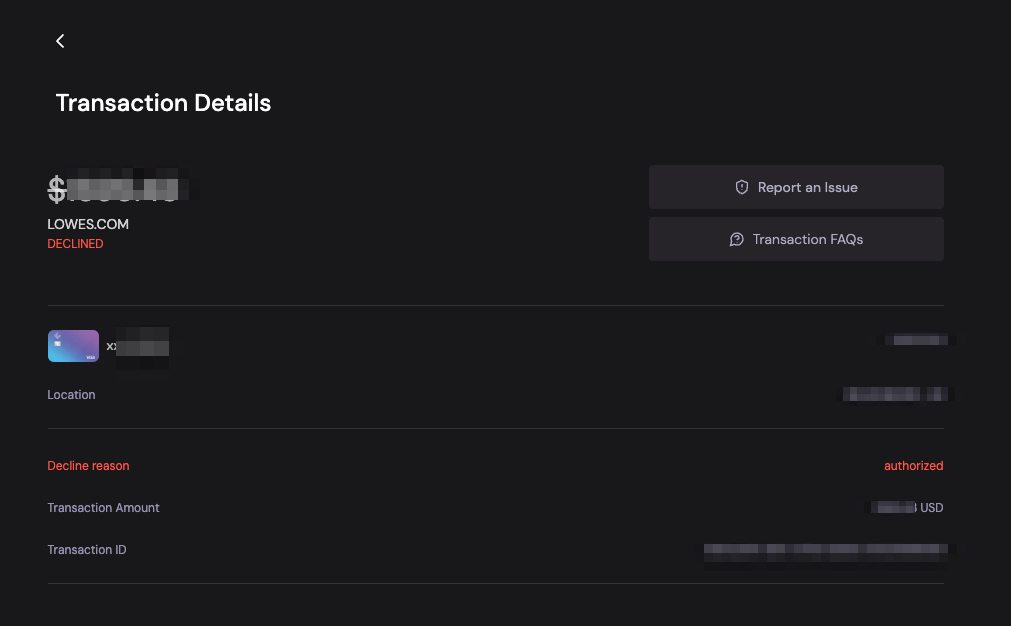This screenshot has width=1011, height=626.
Task: Click the blurred value right of the card row
Action: 919,340
